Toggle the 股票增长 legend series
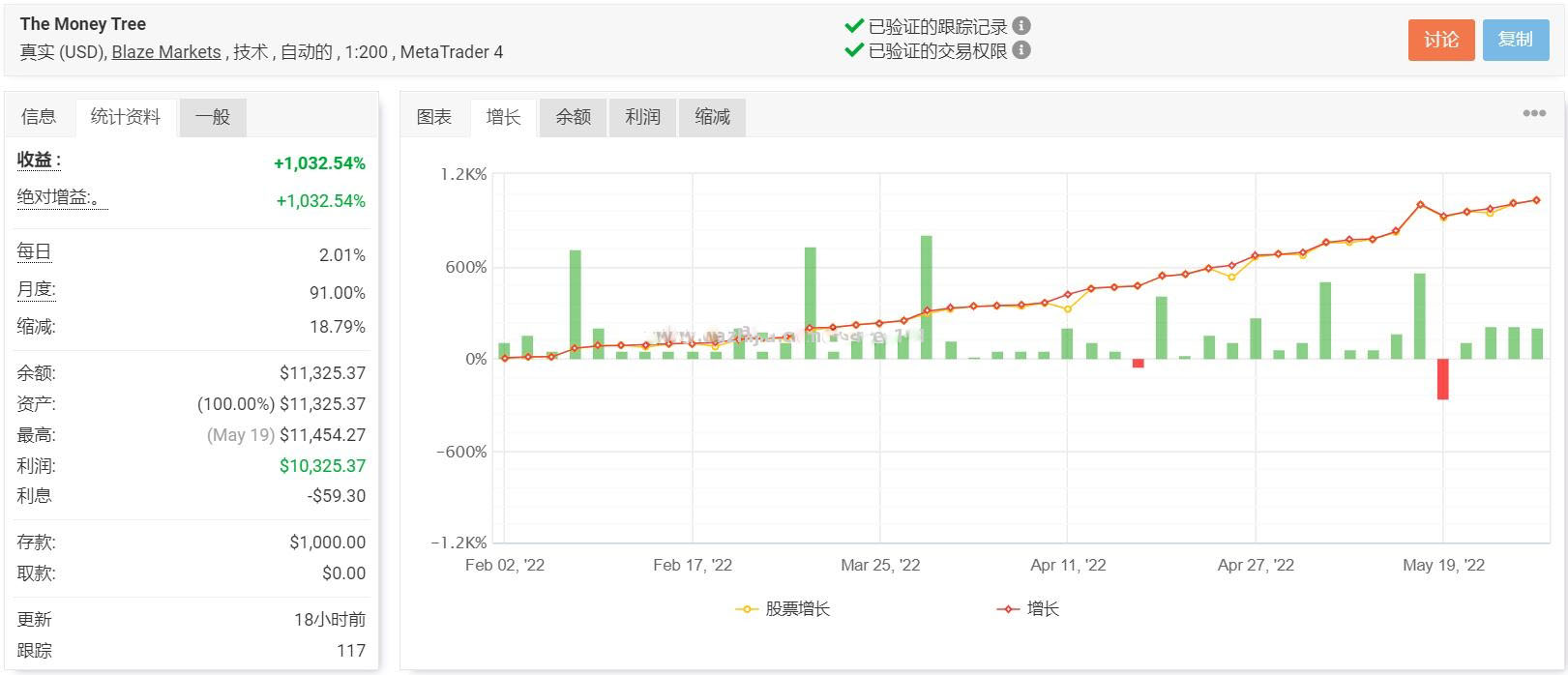This screenshot has height=675, width=1568. click(784, 609)
